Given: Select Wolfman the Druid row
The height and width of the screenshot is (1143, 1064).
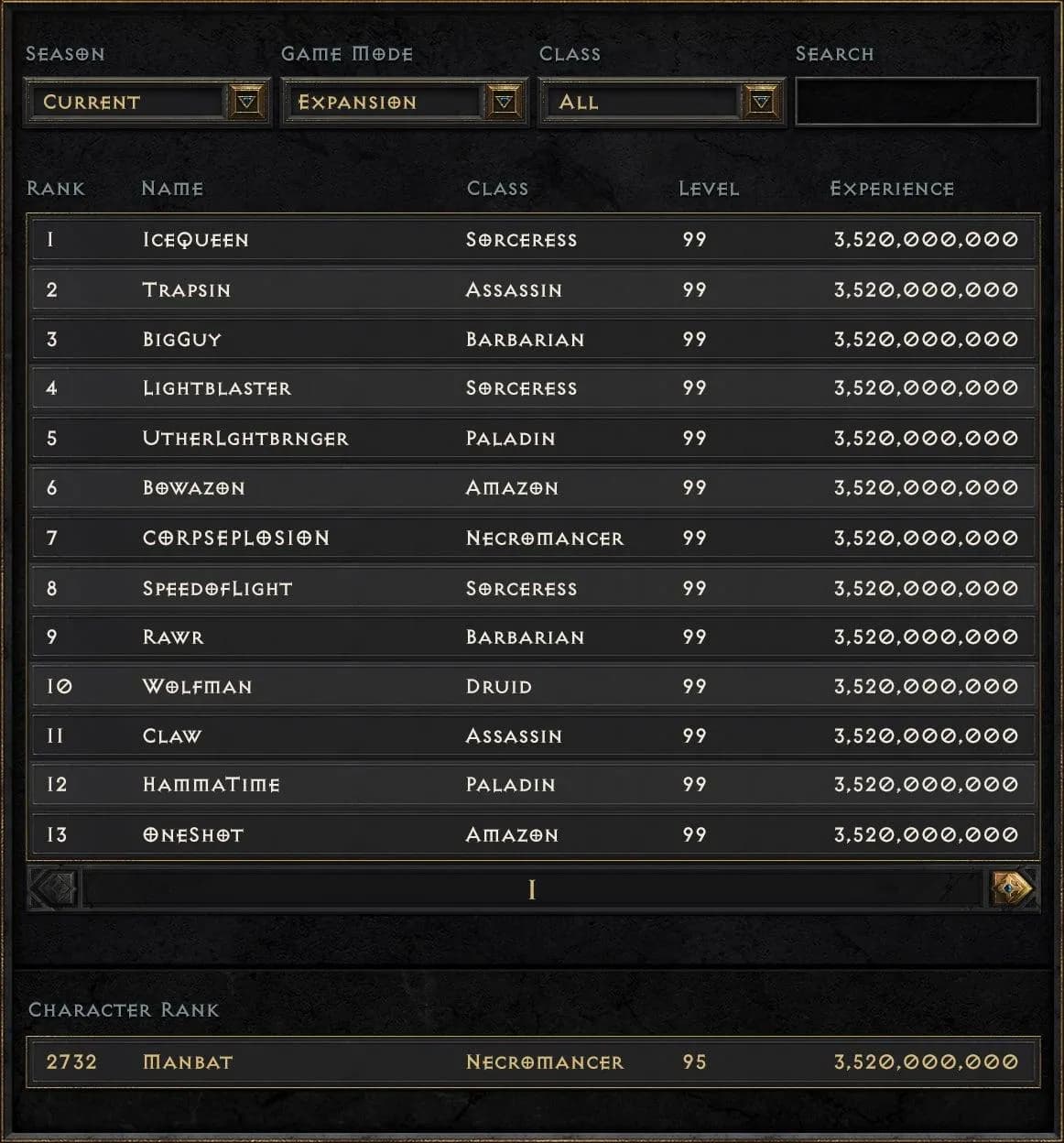Looking at the screenshot, I should (x=531, y=686).
